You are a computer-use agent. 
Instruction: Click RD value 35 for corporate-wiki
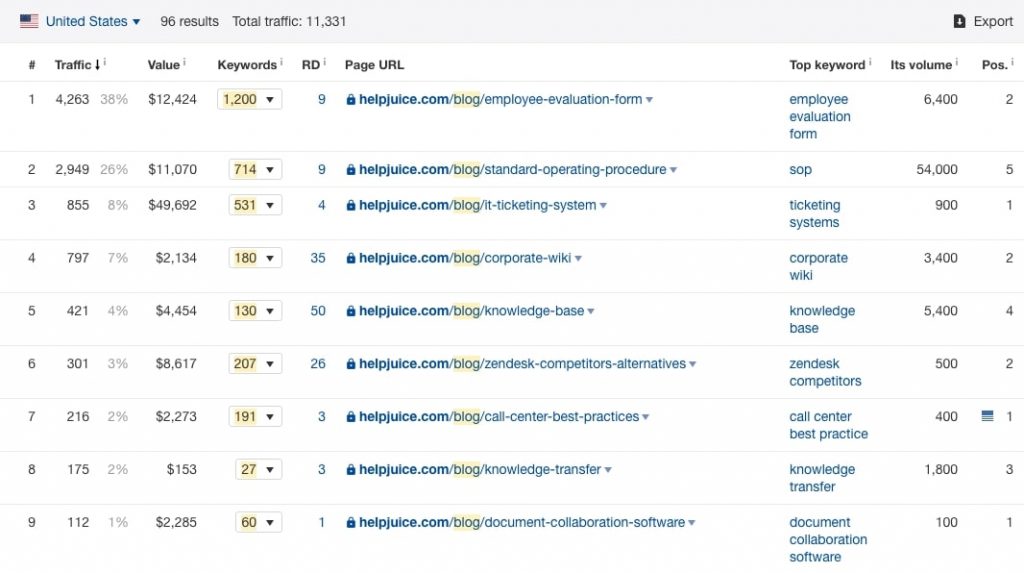pos(317,258)
